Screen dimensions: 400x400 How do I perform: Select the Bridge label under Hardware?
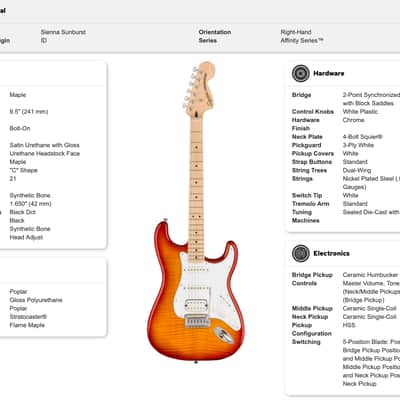(301, 95)
